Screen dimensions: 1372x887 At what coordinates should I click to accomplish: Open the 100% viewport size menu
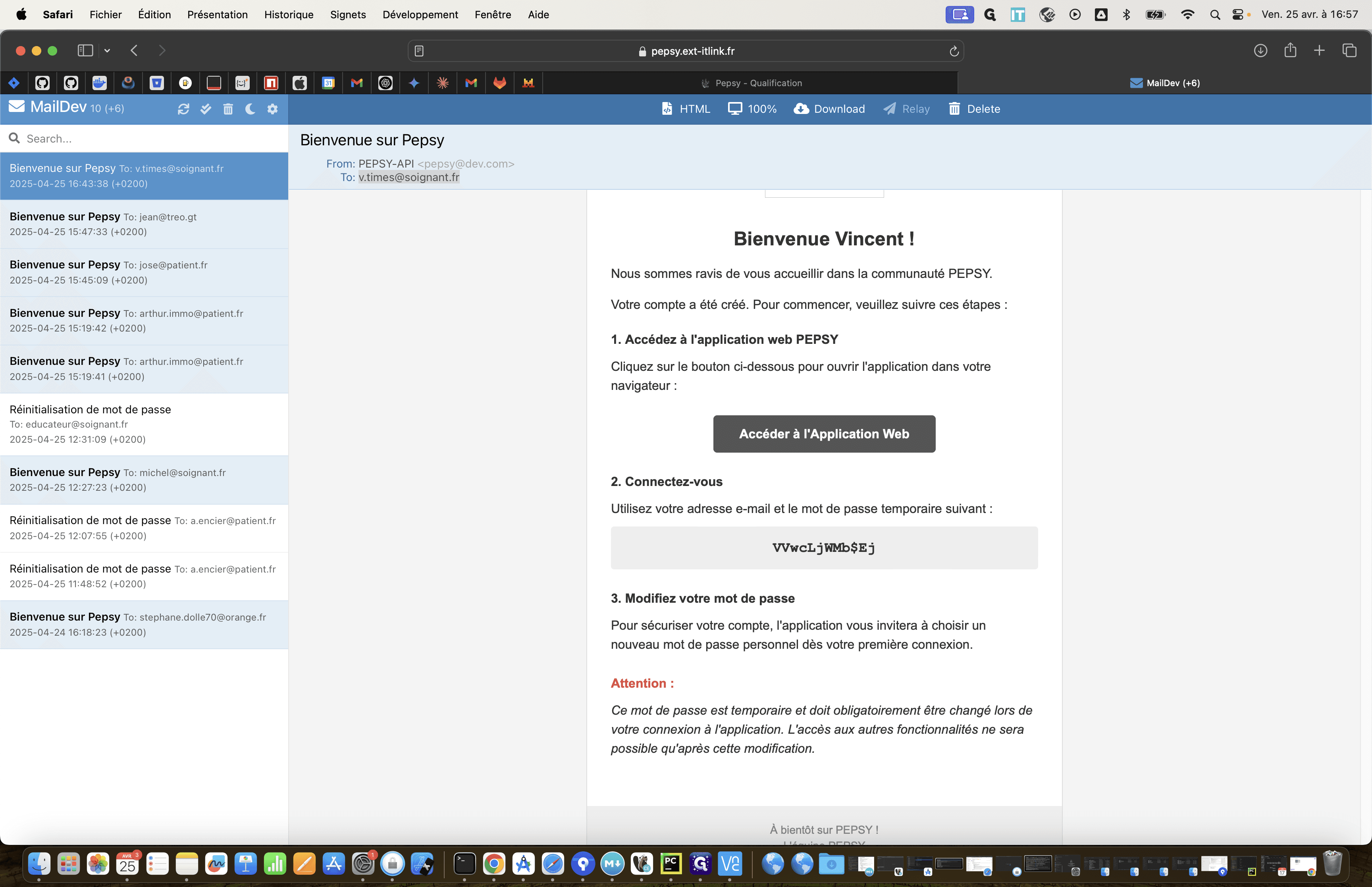pos(752,109)
